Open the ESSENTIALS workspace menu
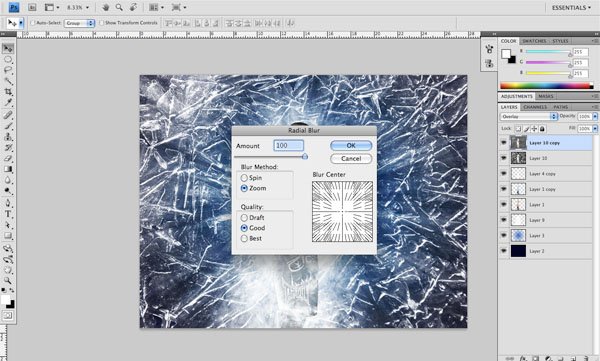The image size is (600, 361). click(x=571, y=8)
